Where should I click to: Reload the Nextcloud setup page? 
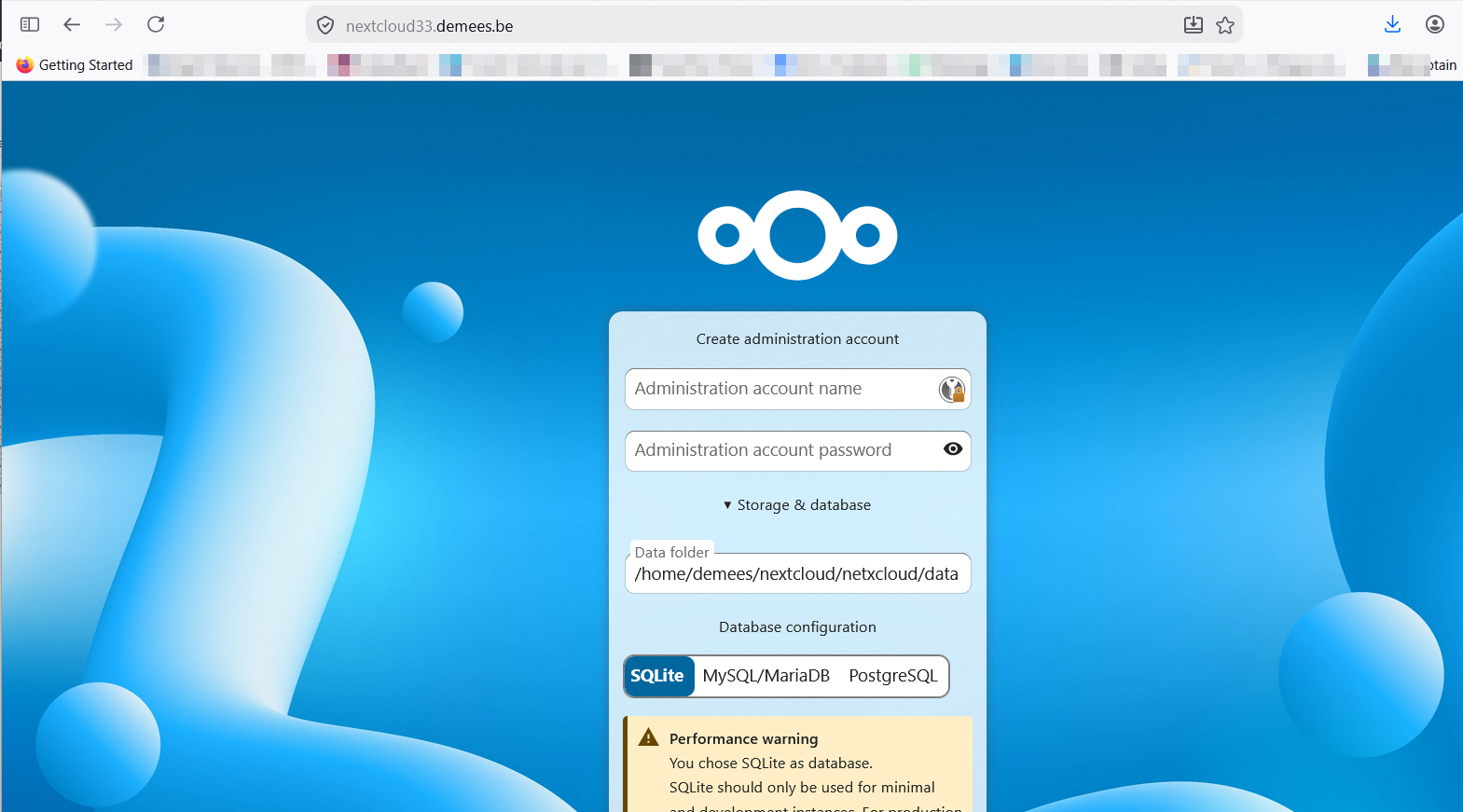(x=156, y=24)
